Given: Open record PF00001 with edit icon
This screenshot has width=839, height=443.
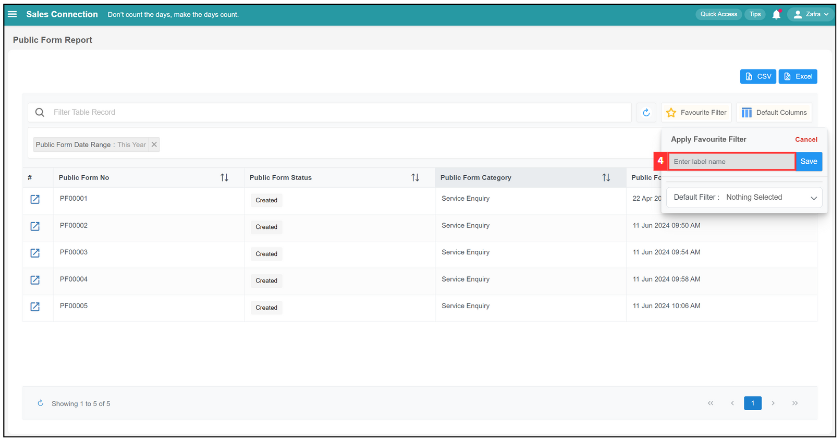Looking at the screenshot, I should pyautogui.click(x=35, y=200).
